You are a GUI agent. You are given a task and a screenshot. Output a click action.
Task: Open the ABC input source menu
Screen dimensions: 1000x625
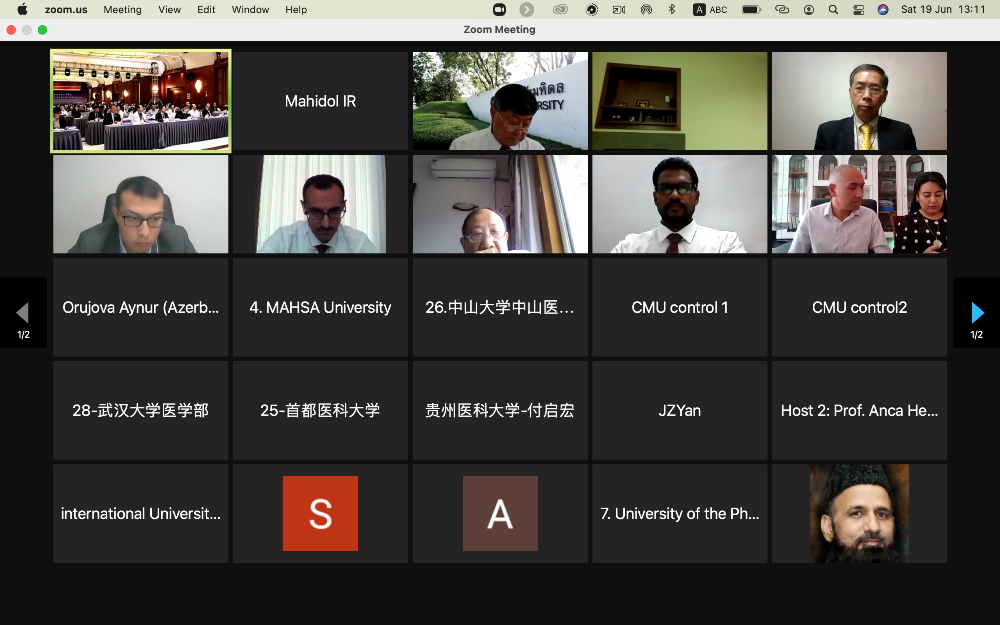point(711,9)
